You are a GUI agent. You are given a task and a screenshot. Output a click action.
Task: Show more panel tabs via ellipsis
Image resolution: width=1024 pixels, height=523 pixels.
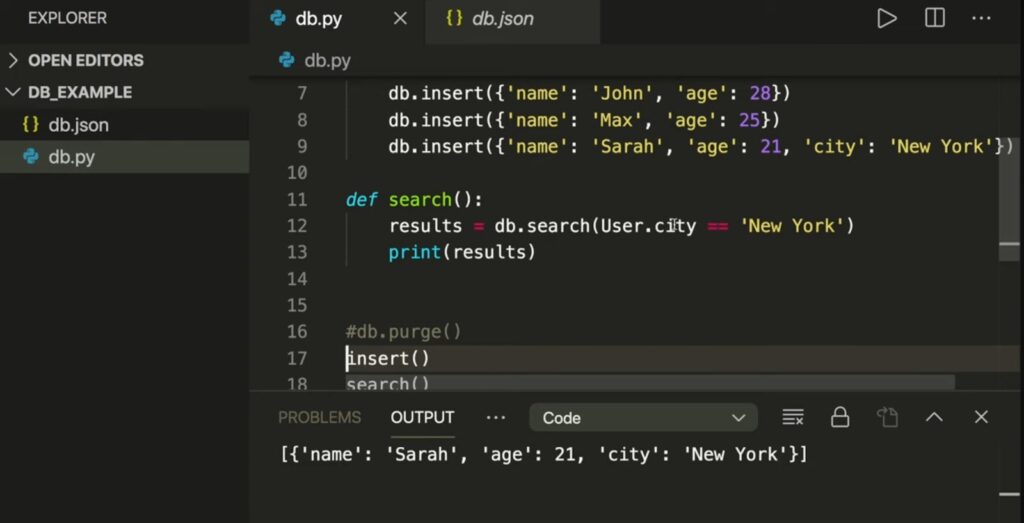click(496, 418)
